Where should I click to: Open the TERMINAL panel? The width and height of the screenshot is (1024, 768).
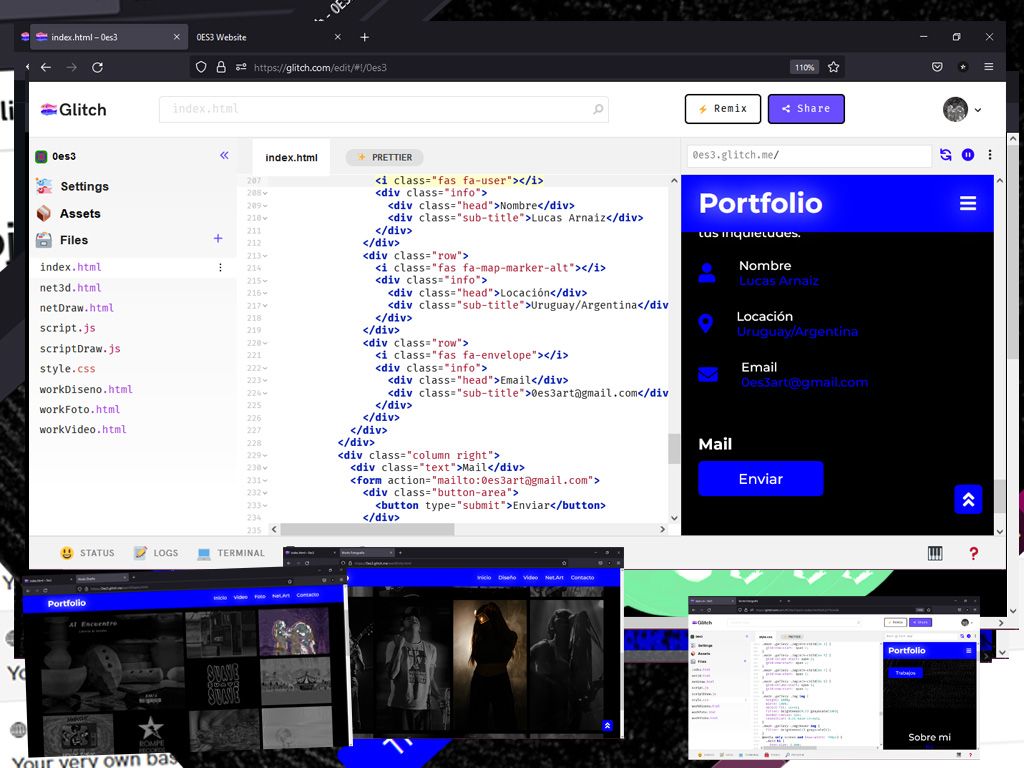tap(231, 553)
